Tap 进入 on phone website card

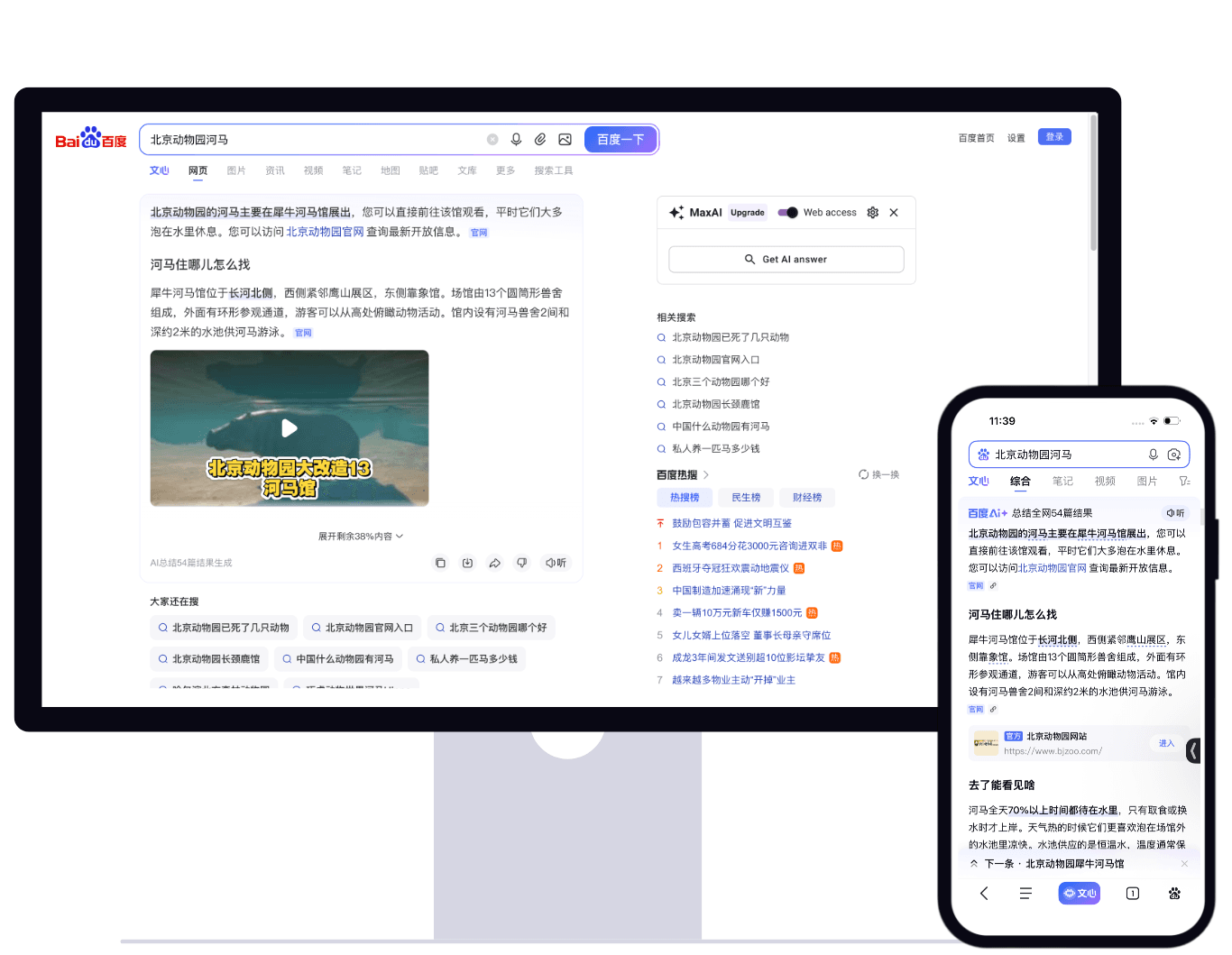pyautogui.click(x=1166, y=744)
